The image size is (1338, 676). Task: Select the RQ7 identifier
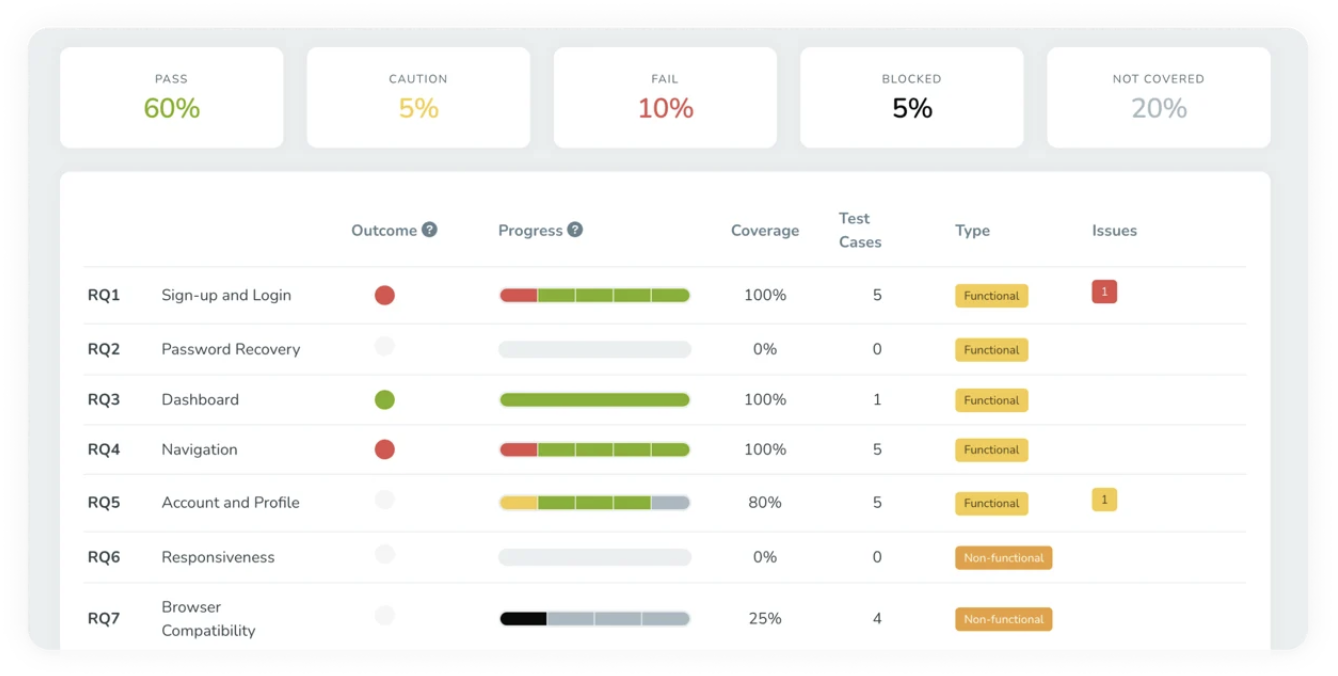click(x=103, y=618)
